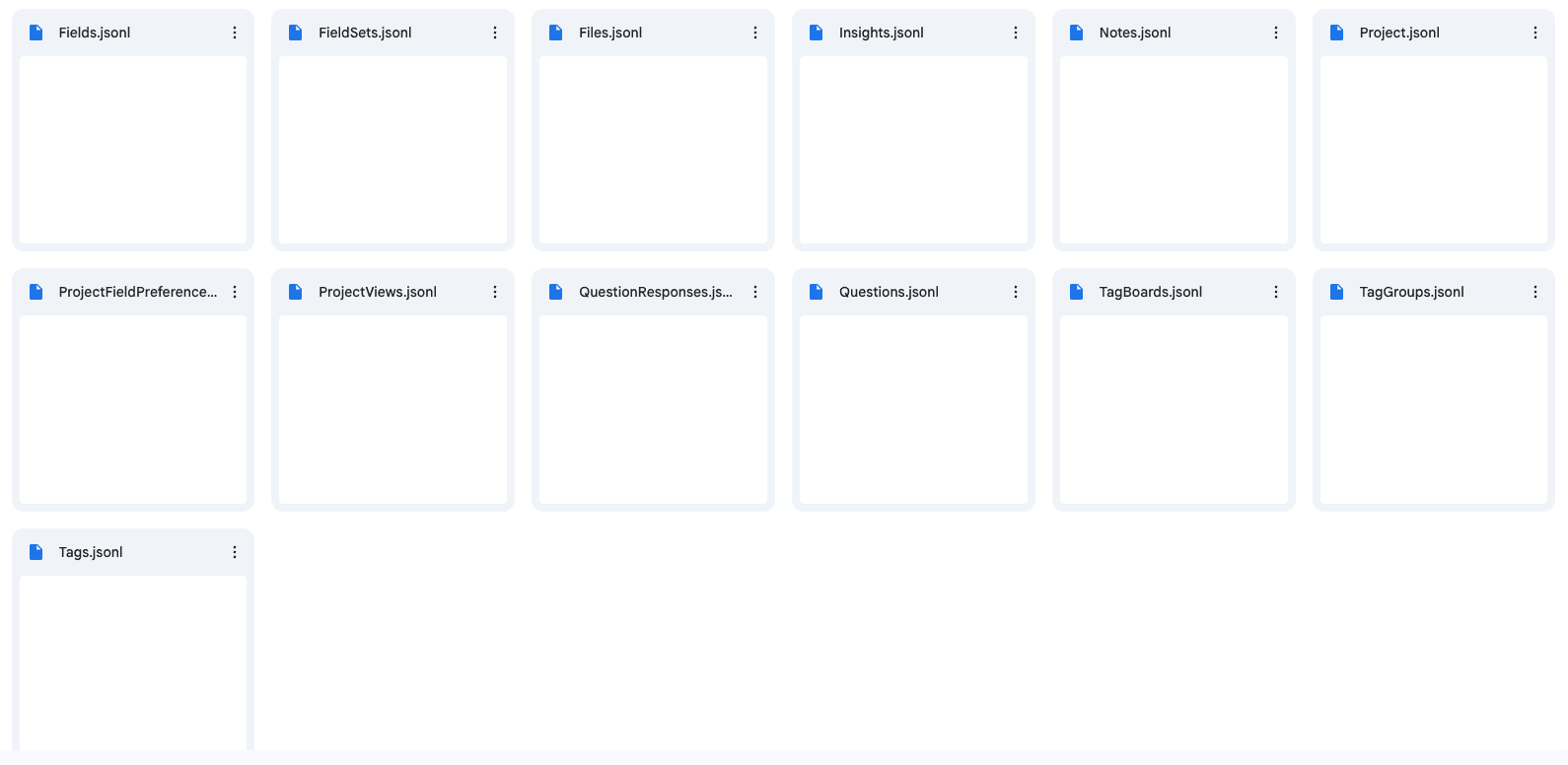Select the Files.jsonl preview thumbnail
The image size is (1568, 765).
pos(653,150)
